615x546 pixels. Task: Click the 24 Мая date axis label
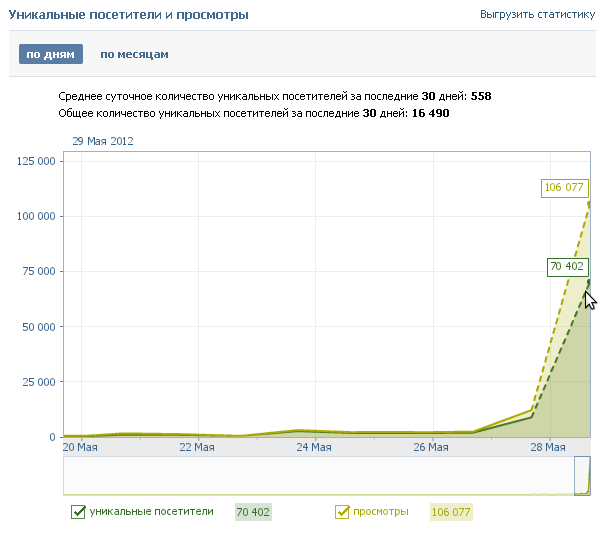314,447
